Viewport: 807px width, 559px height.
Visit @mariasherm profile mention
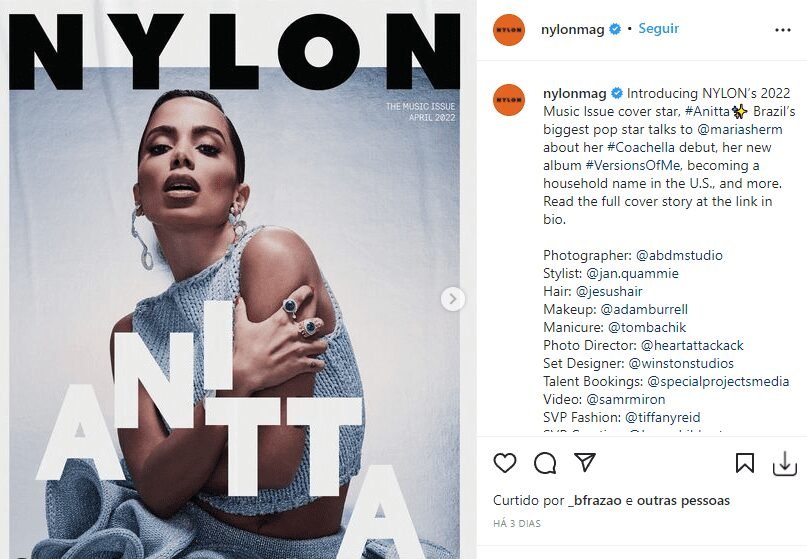pyautogui.click(x=740, y=130)
